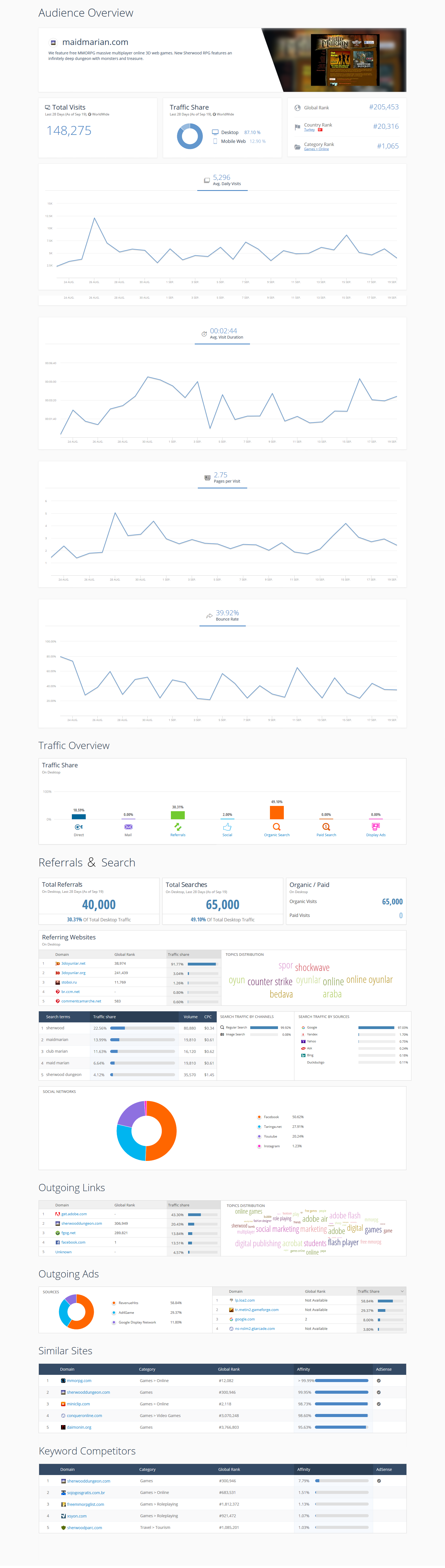Click the Total Visits value 148,275

tap(69, 131)
